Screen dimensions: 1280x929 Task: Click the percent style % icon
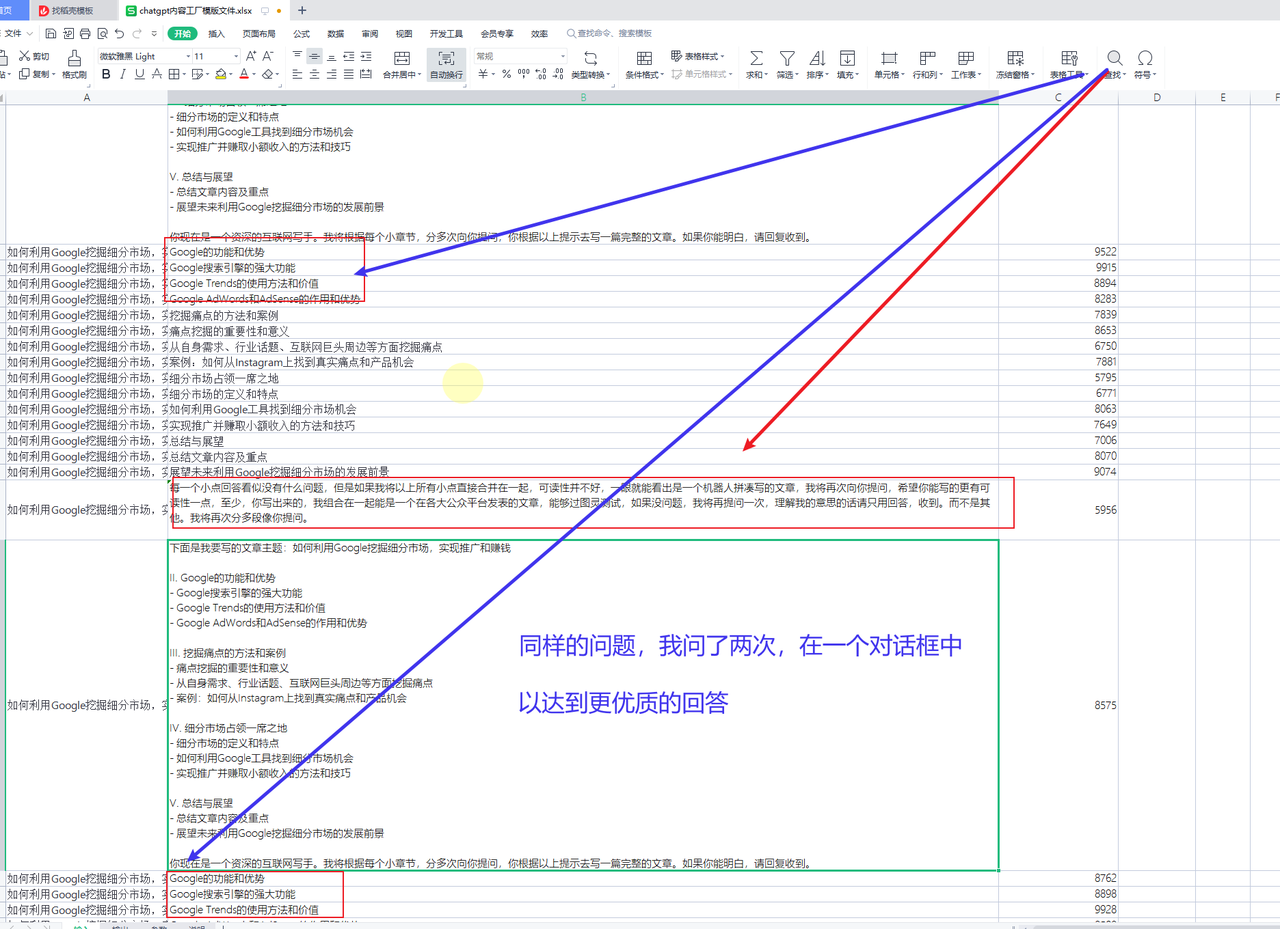(507, 74)
